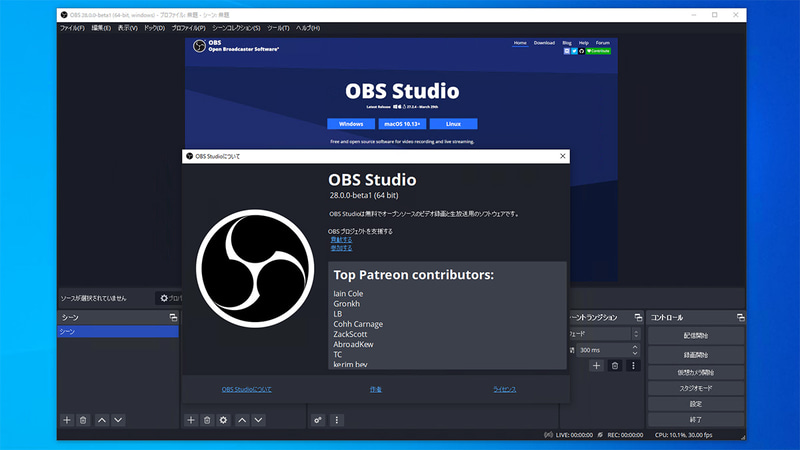
Task: Click the gear プロパティ button on the source toolbar
Action: point(169,298)
